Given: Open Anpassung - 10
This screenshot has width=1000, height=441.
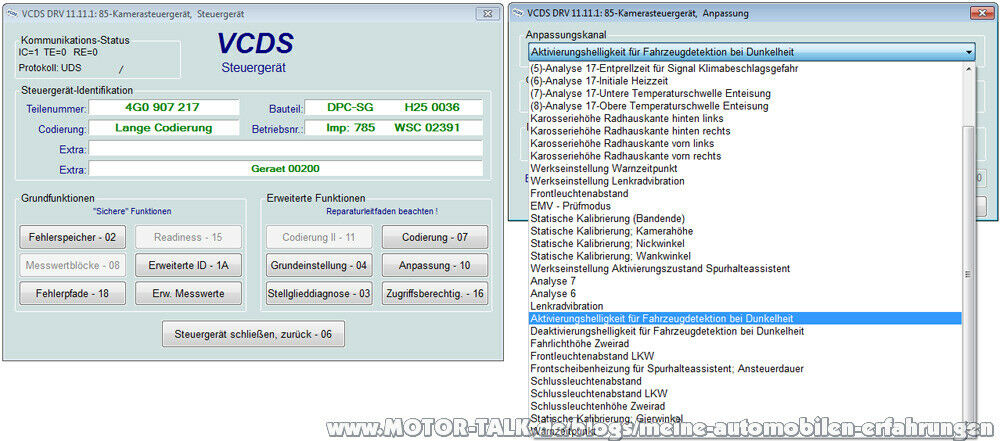Looking at the screenshot, I should pos(434,266).
